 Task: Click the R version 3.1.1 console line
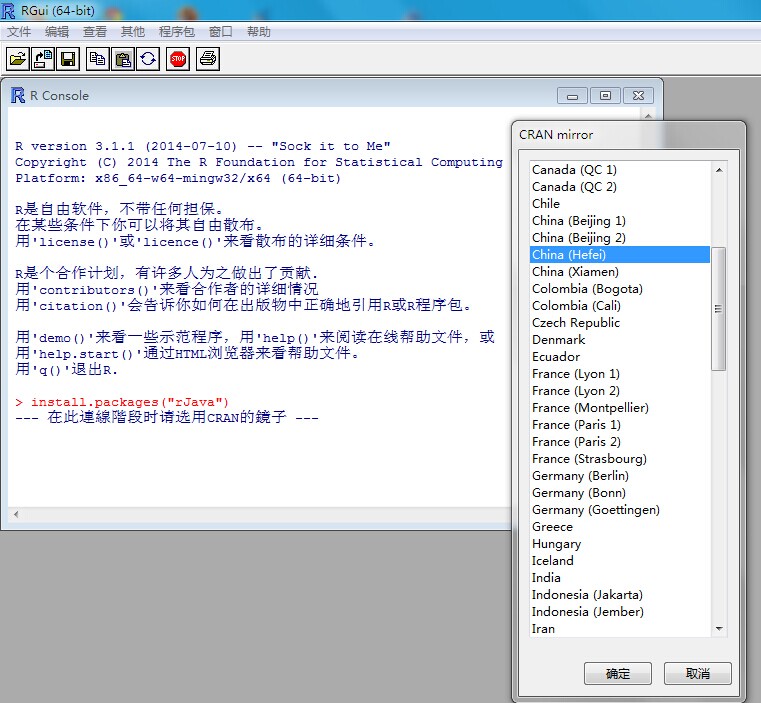[203, 146]
